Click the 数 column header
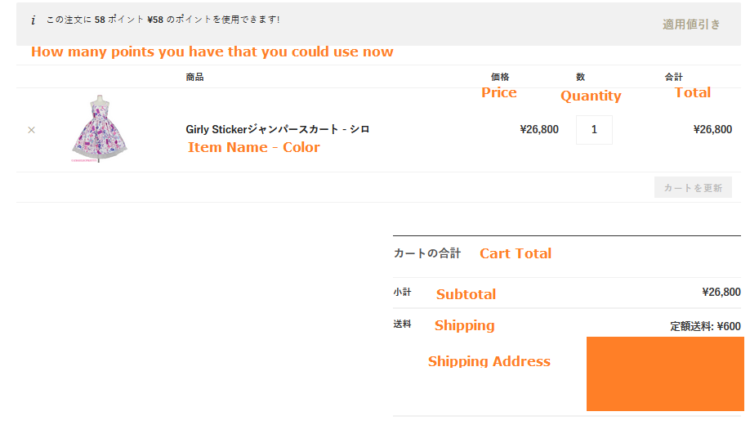The height and width of the screenshot is (425, 750). 581,77
